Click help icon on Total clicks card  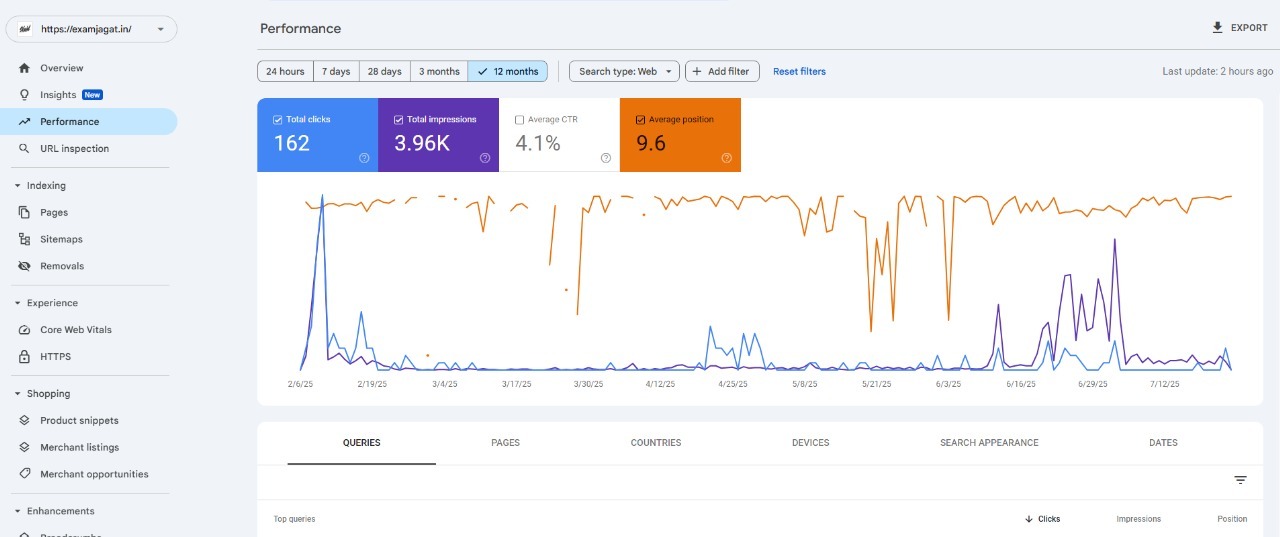(364, 158)
